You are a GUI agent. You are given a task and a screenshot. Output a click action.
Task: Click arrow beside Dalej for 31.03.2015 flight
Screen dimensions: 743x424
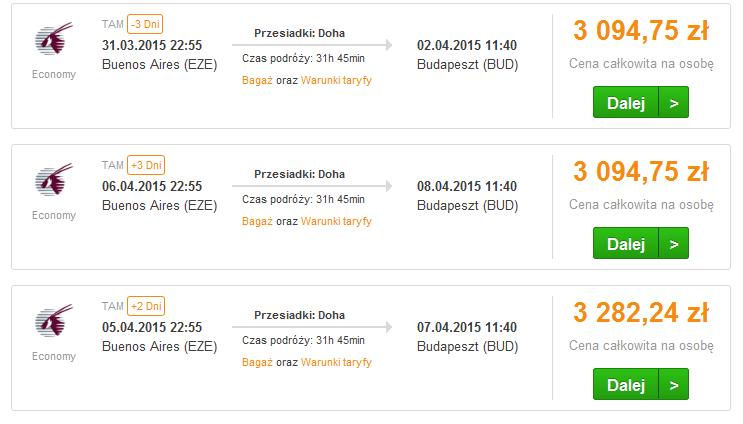[x=673, y=102]
